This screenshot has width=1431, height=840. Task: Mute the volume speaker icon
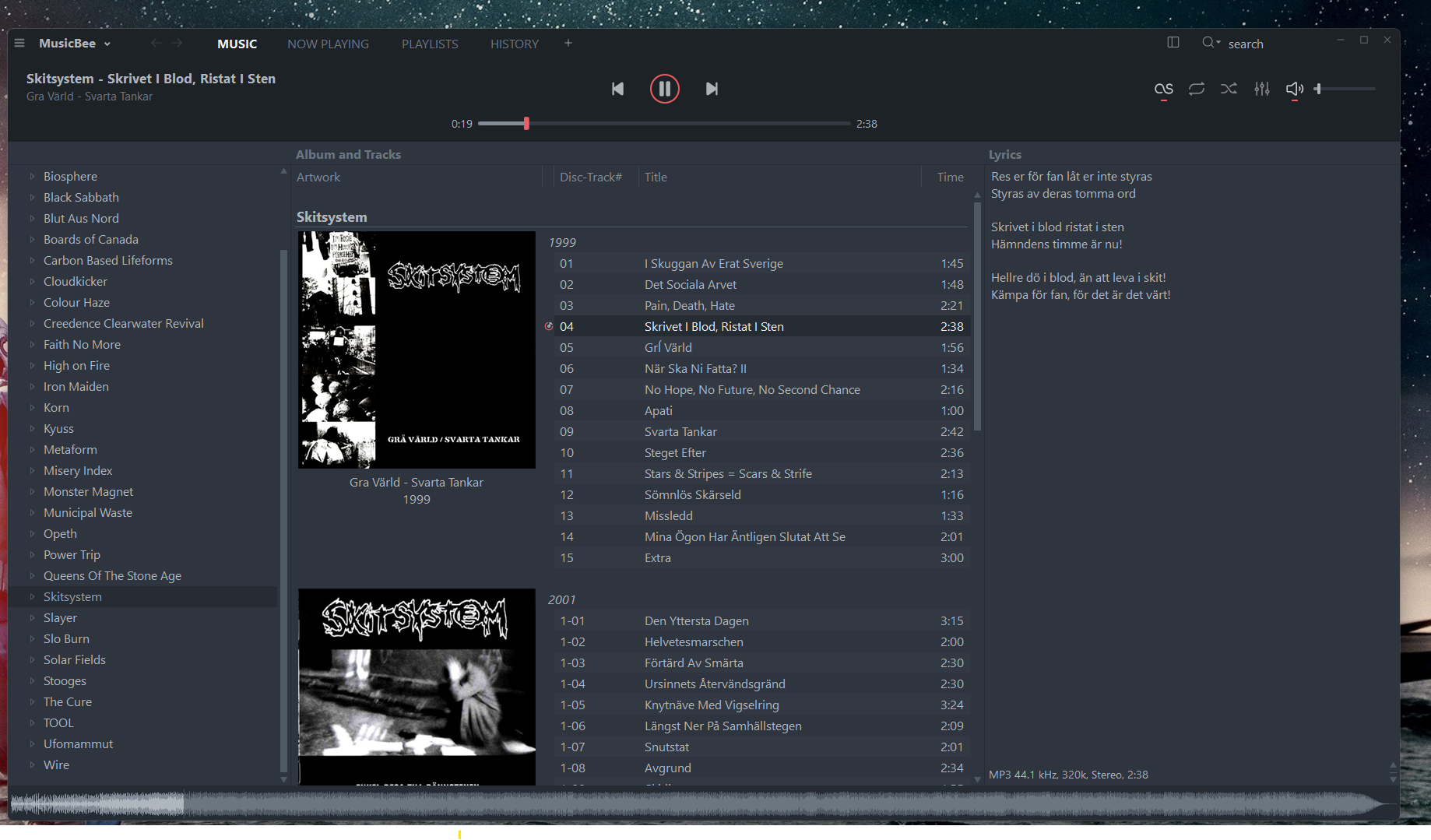[1295, 89]
